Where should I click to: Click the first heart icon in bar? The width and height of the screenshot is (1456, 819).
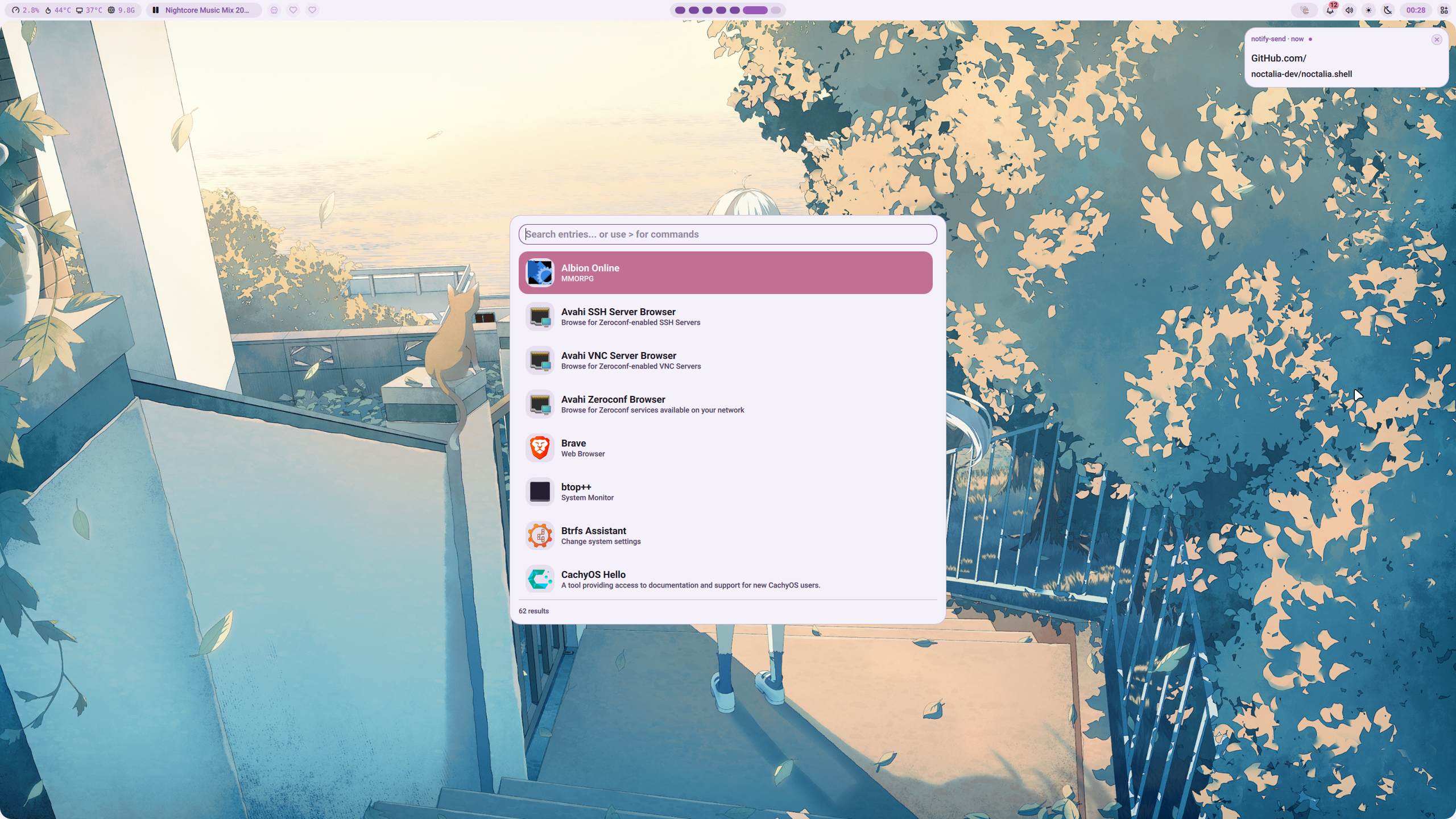[293, 10]
